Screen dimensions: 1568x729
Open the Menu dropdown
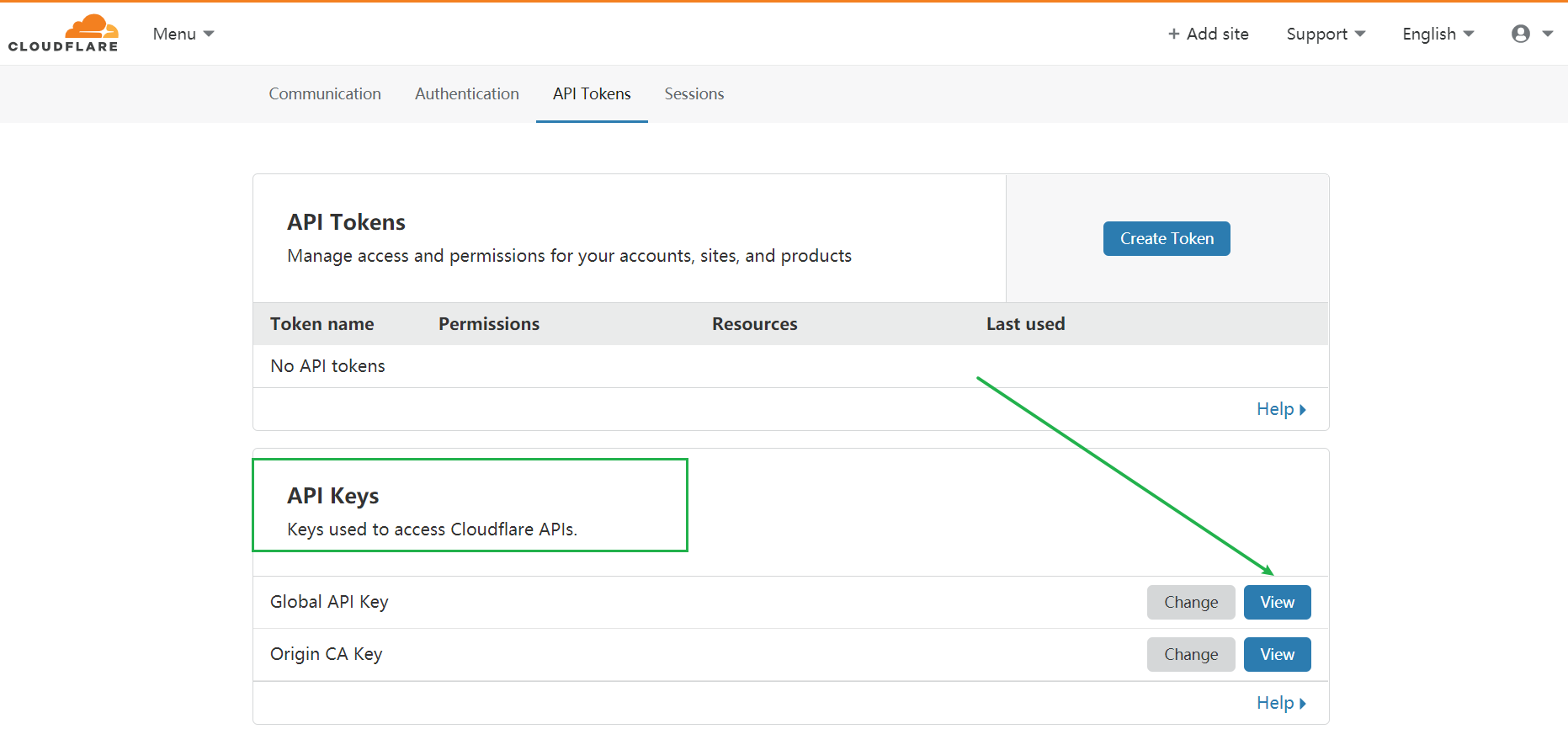pyautogui.click(x=183, y=34)
